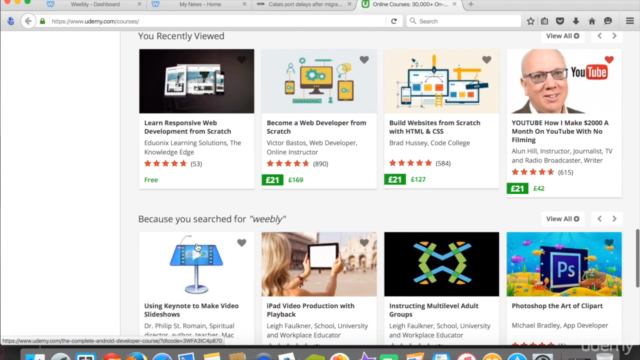The width and height of the screenshot is (640, 360).
Task: Toggle wishlist heart on Using Keynote course
Action: (x=242, y=243)
